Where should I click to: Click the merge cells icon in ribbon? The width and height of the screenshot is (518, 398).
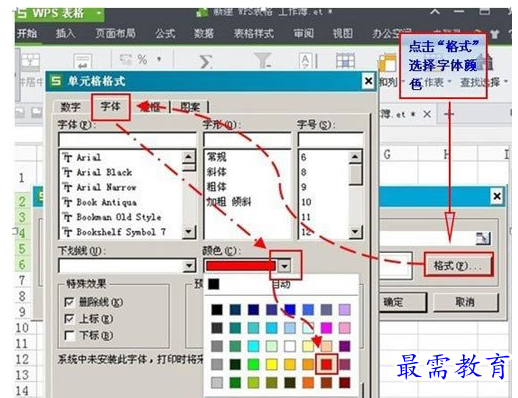30,62
